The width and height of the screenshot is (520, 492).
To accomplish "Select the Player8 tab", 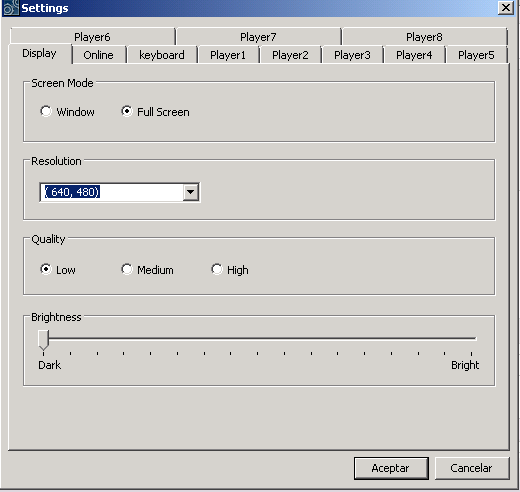I will (424, 37).
